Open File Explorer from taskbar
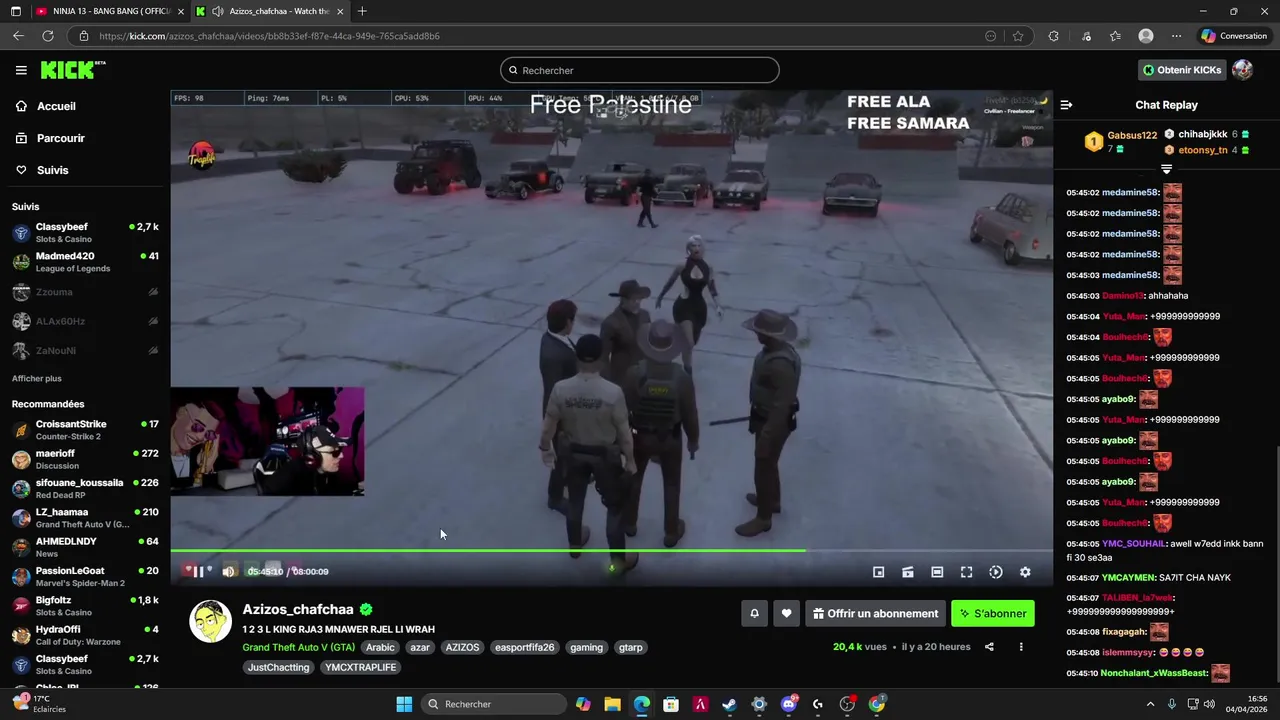Screen dimensions: 1280x720 click(x=612, y=704)
